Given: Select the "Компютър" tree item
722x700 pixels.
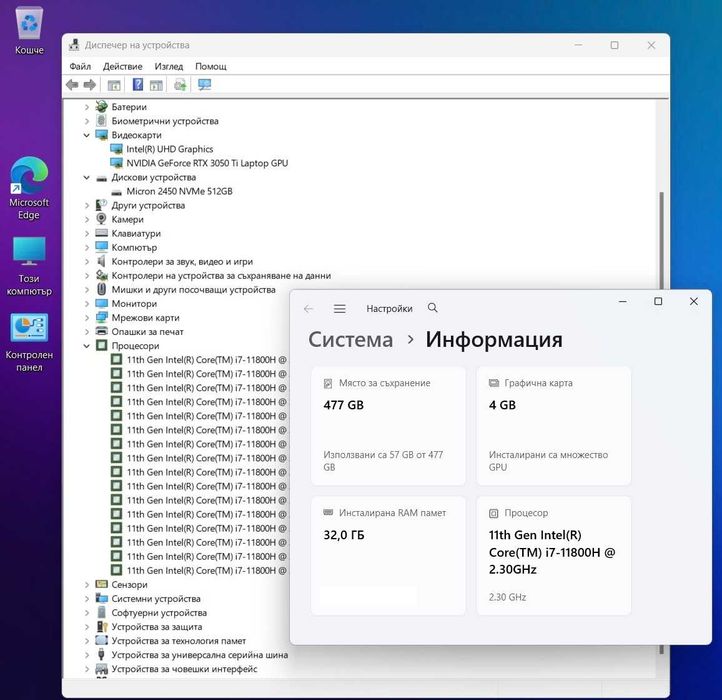Looking at the screenshot, I should (x=134, y=247).
